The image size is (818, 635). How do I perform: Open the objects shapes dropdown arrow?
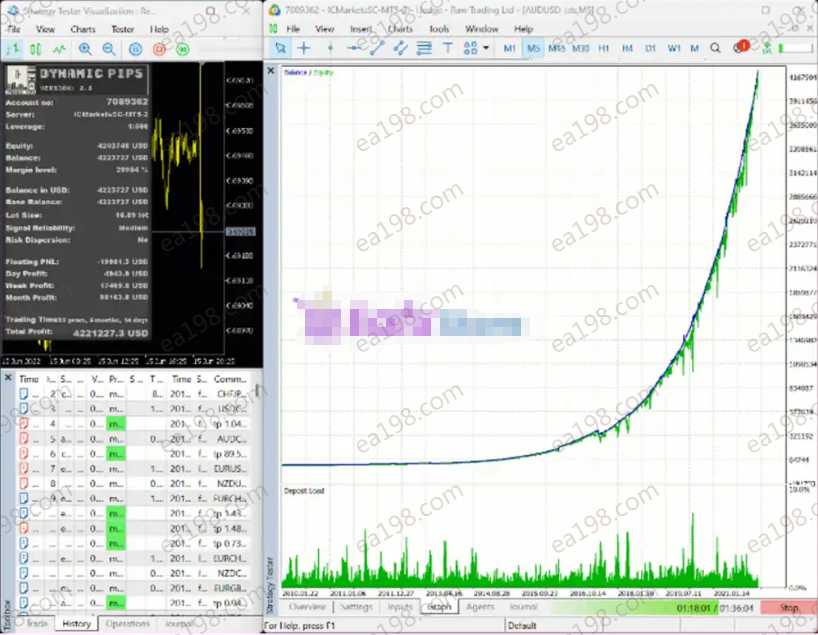(x=486, y=48)
